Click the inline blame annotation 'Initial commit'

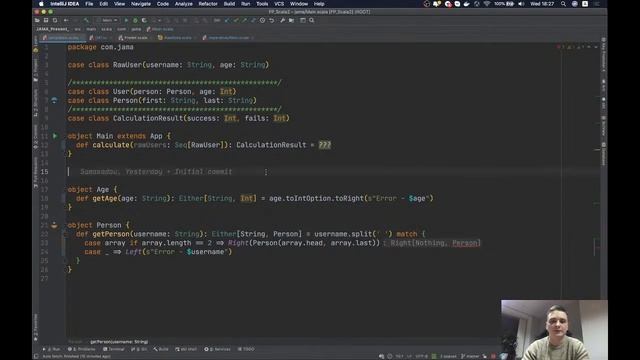[203, 171]
